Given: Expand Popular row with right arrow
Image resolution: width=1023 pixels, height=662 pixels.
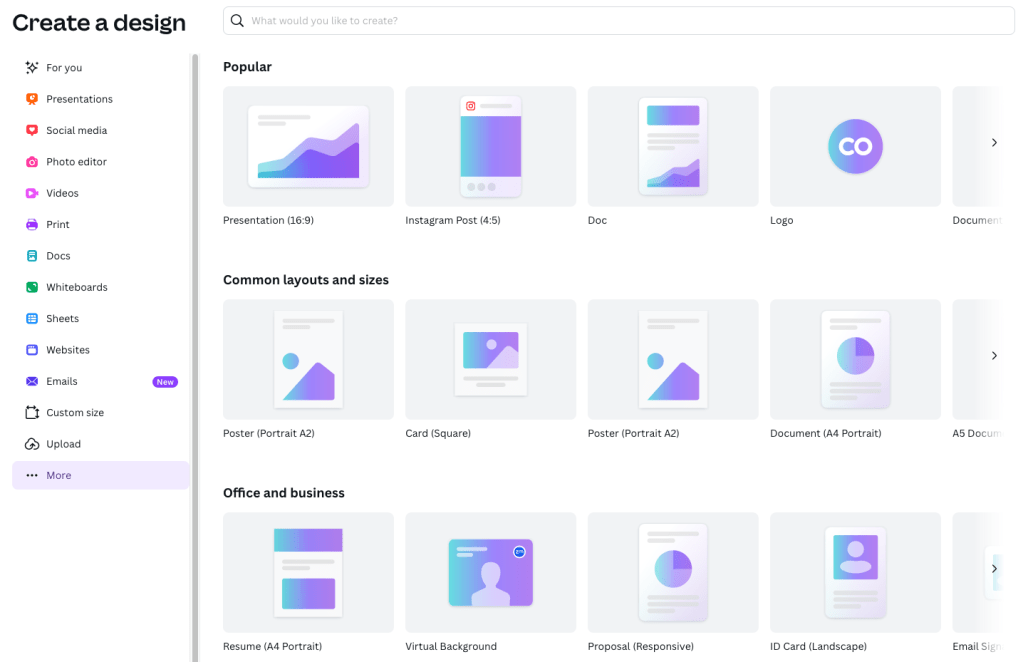Looking at the screenshot, I should click(x=994, y=143).
